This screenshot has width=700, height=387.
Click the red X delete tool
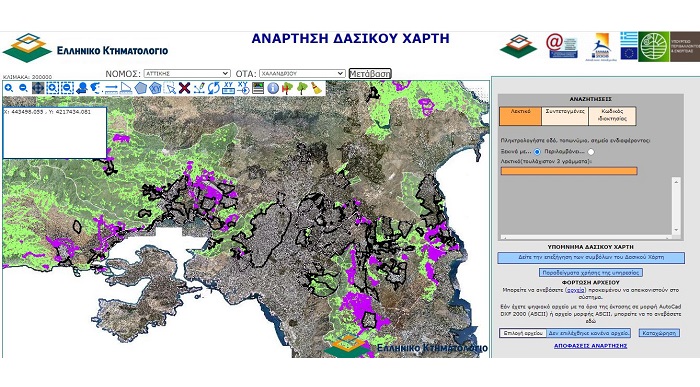(184, 88)
